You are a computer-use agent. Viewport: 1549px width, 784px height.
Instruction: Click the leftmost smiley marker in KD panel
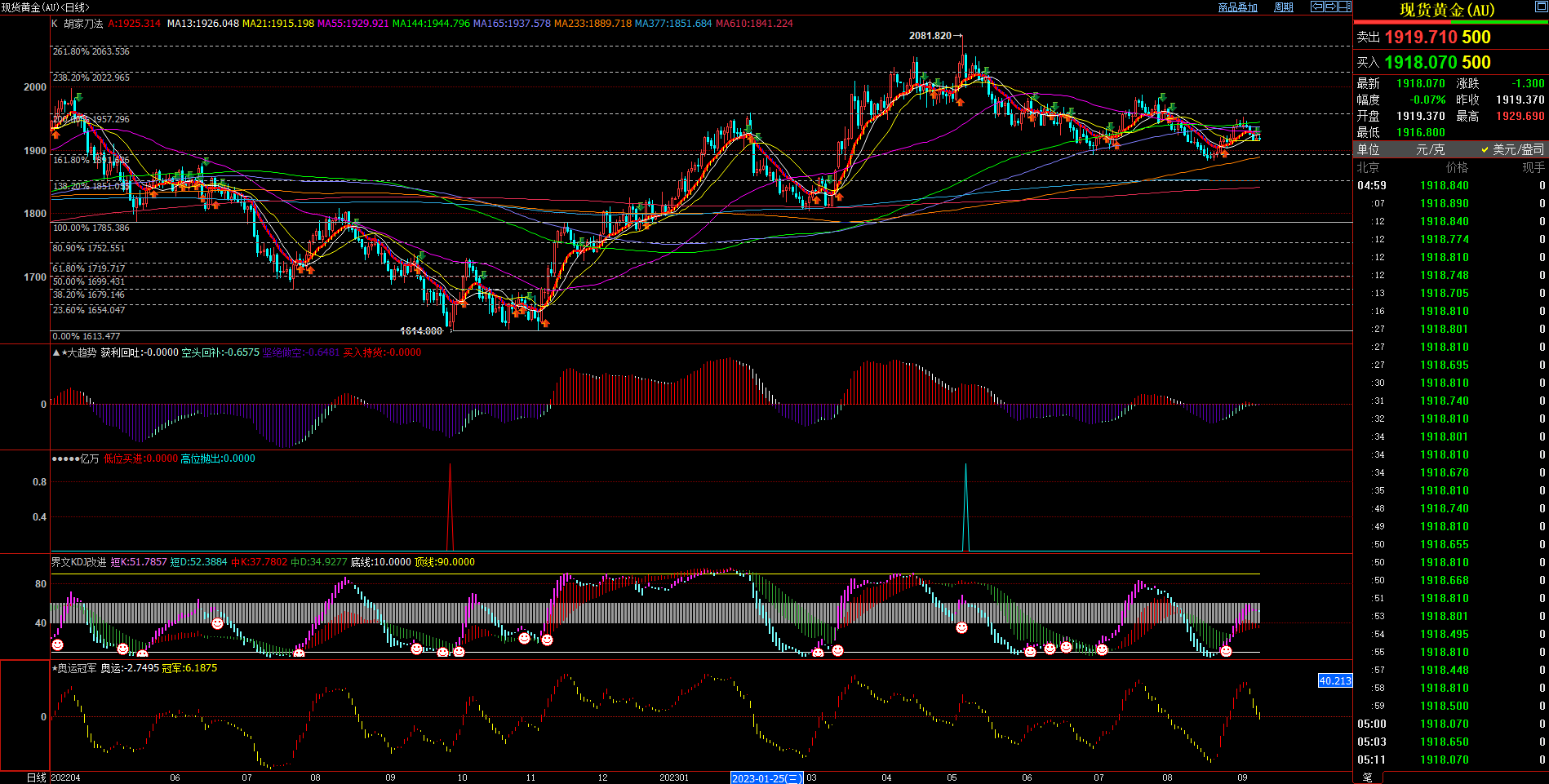point(57,644)
